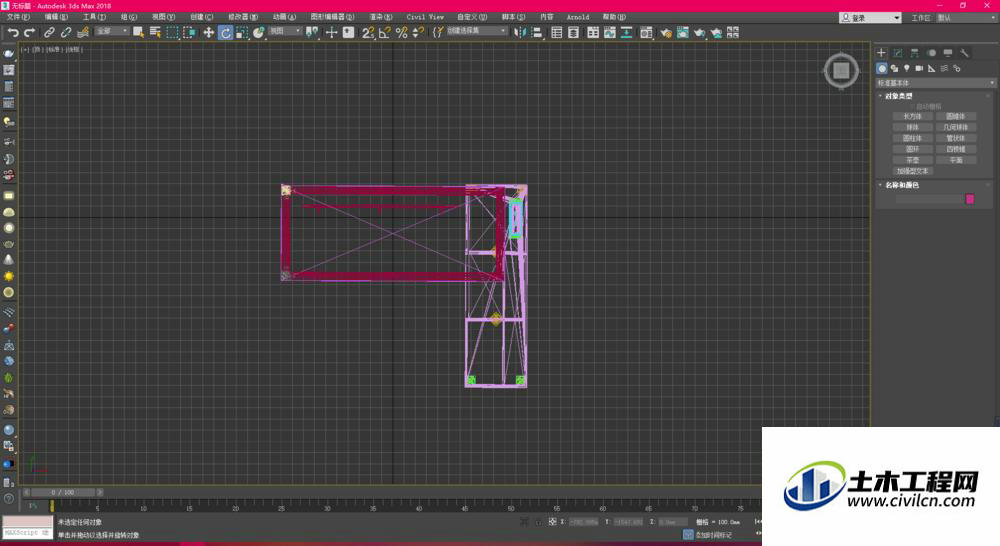This screenshot has width=1000, height=546.
Task: Click Select and Manipulate crosshair icon
Action: [332, 32]
